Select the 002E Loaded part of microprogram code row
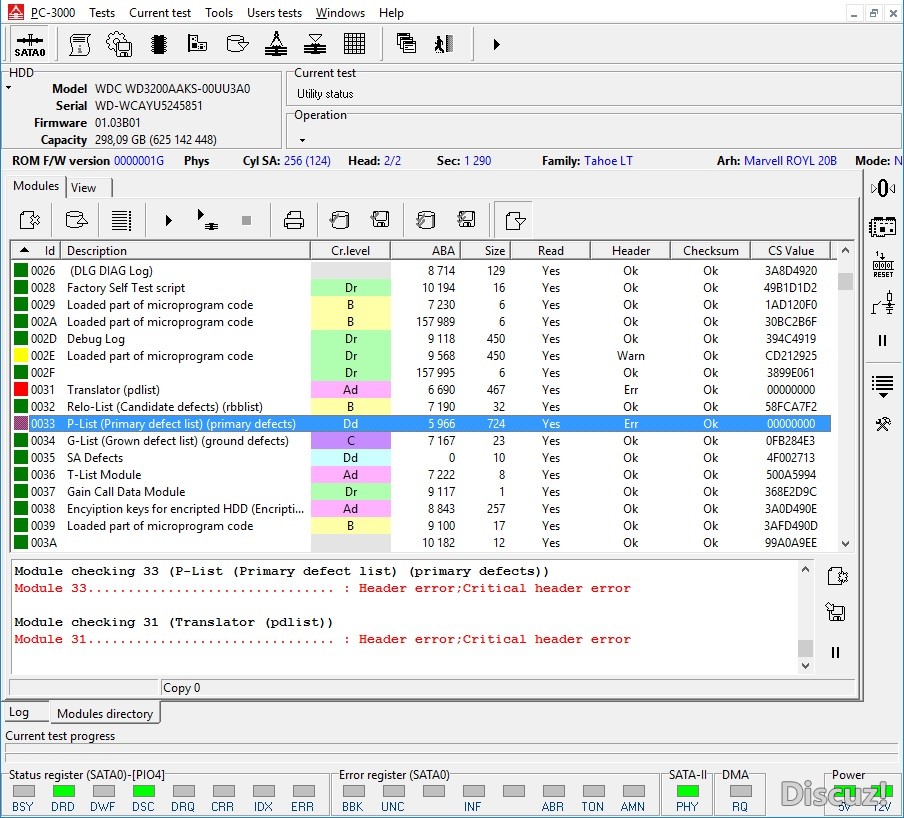 click(421, 356)
